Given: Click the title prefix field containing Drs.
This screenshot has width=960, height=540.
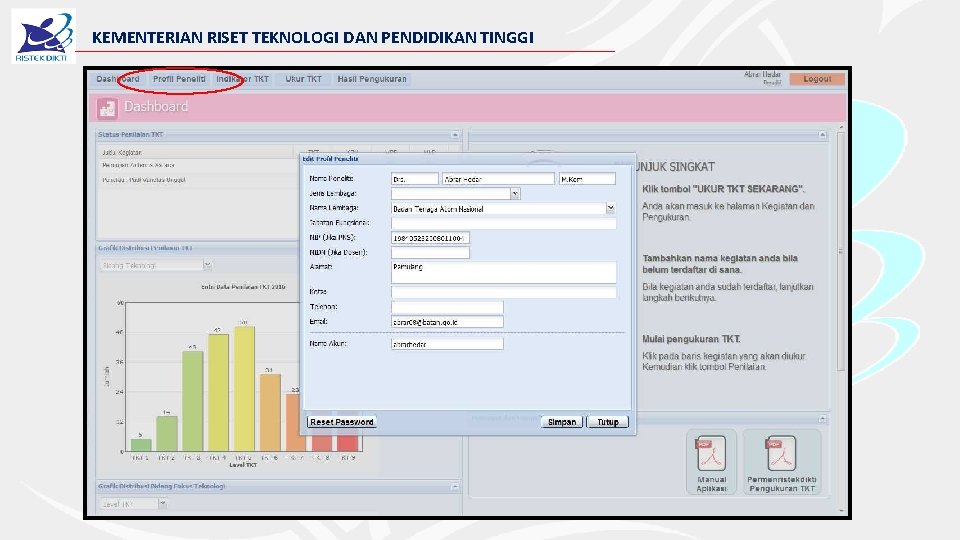Looking at the screenshot, I should pyautogui.click(x=414, y=179).
